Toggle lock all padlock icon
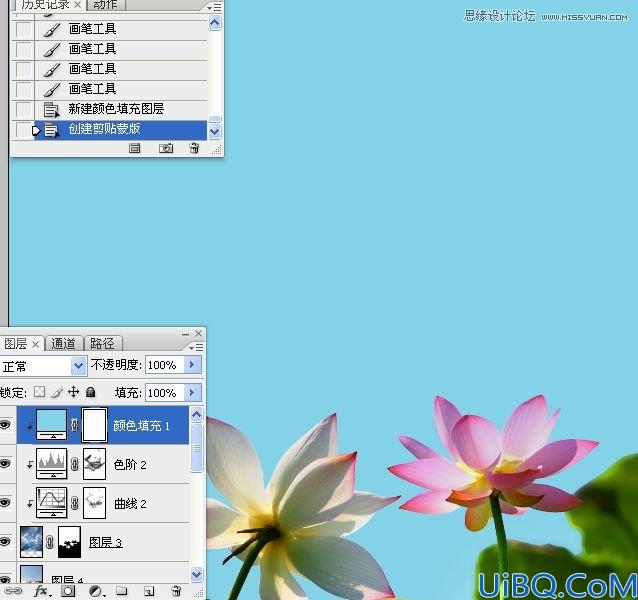The width and height of the screenshot is (638, 600). (x=91, y=392)
